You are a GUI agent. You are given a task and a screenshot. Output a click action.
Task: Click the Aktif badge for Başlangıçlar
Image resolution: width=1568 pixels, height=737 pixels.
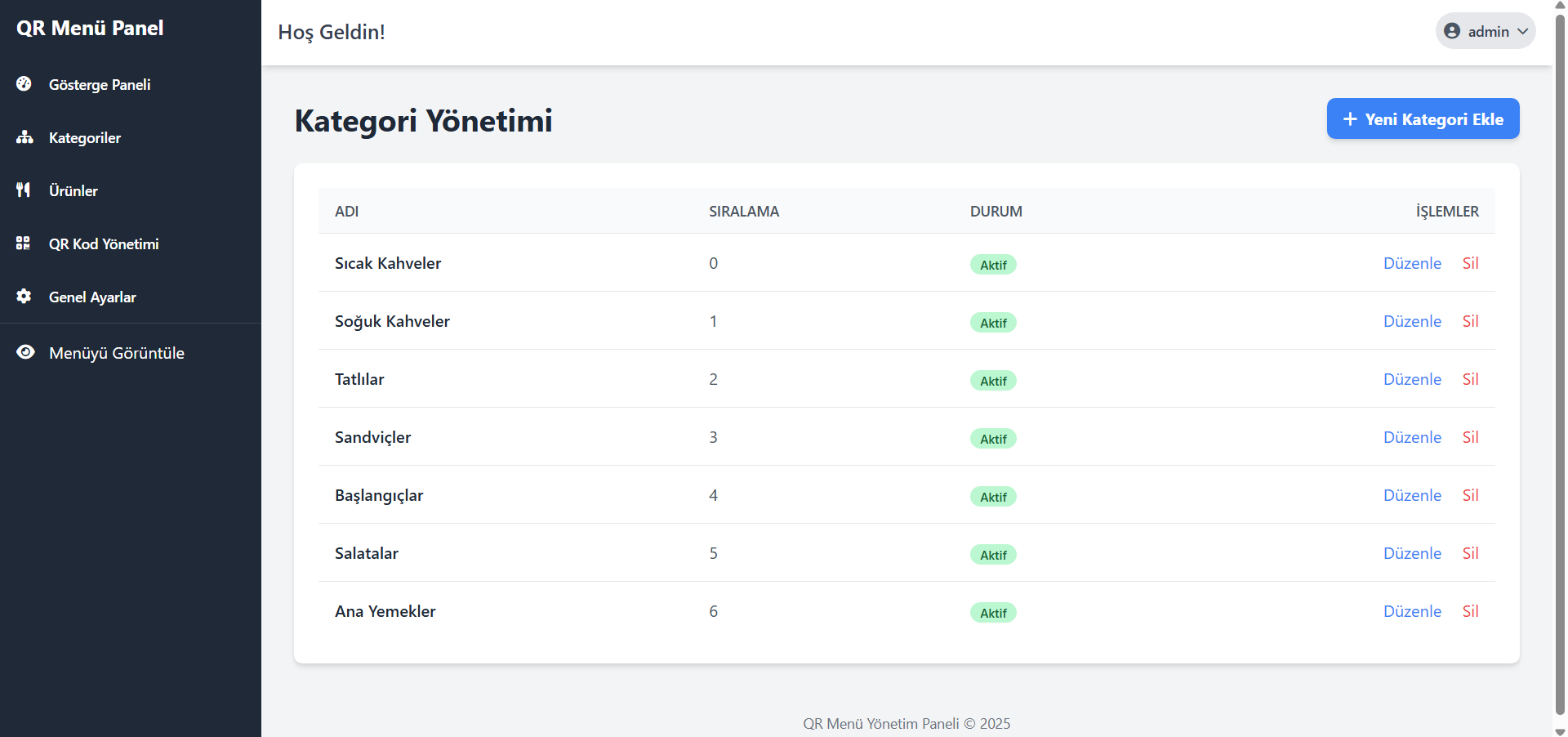[993, 497]
